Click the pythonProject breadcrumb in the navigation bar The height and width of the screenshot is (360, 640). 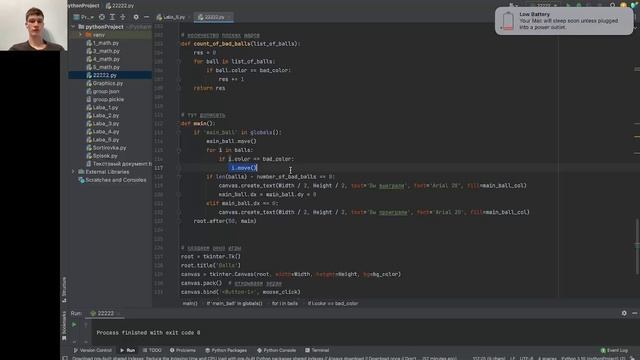83,6
